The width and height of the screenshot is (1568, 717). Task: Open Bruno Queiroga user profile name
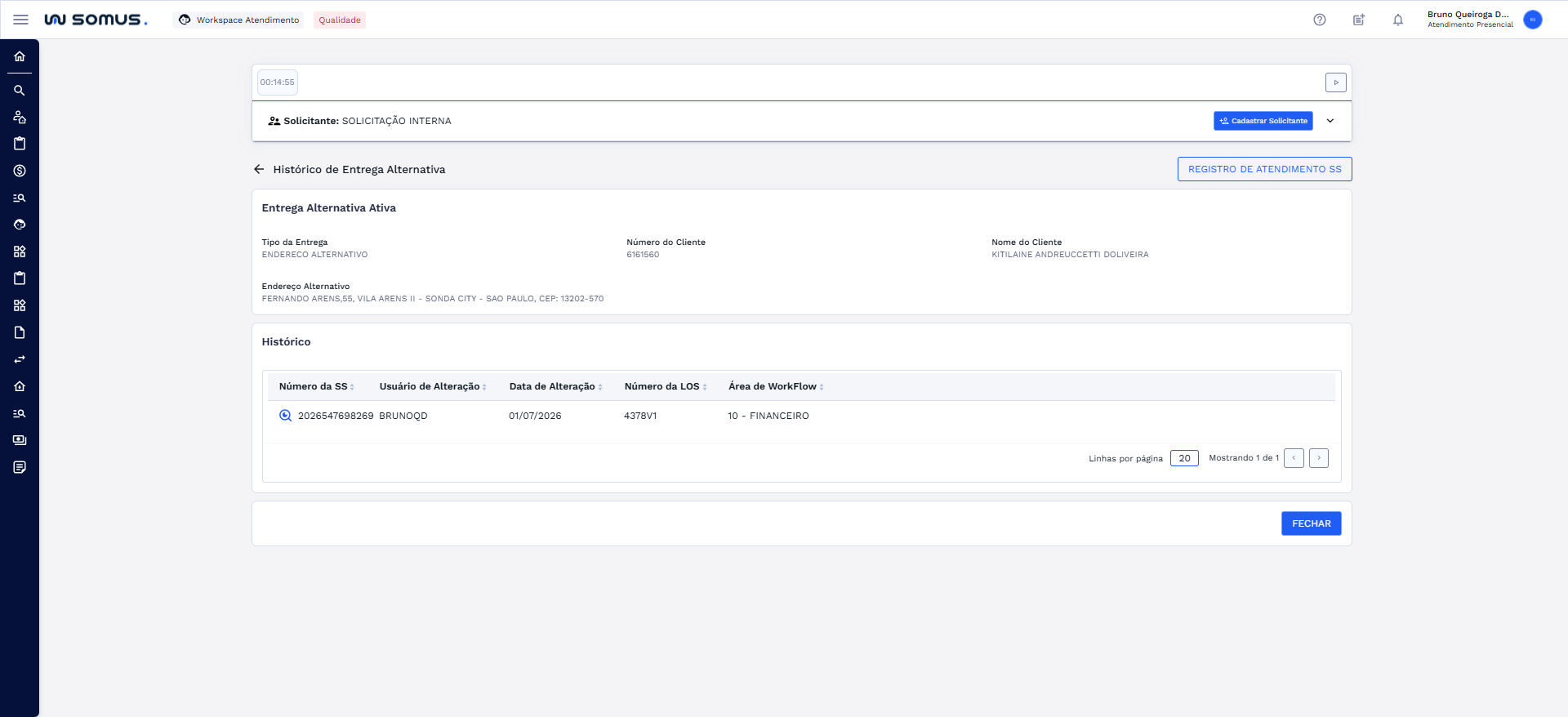(1468, 15)
